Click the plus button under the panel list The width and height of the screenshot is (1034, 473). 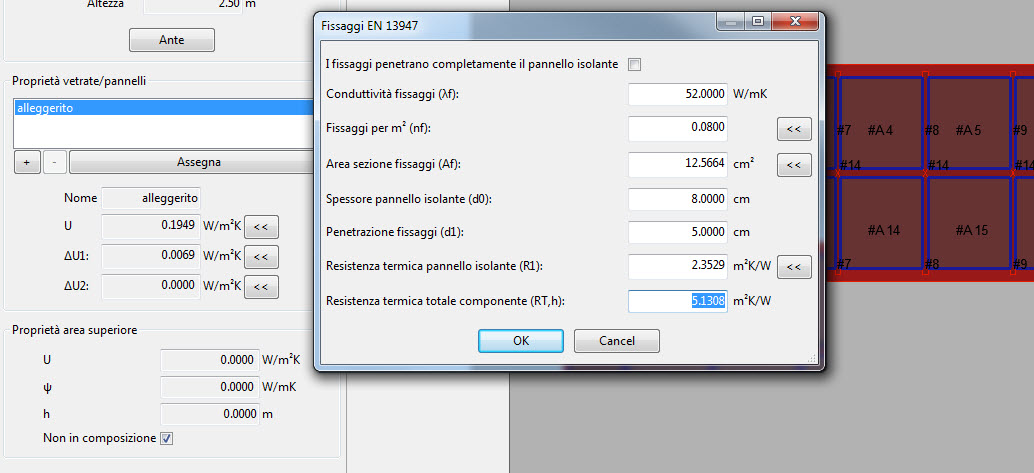(x=27, y=162)
